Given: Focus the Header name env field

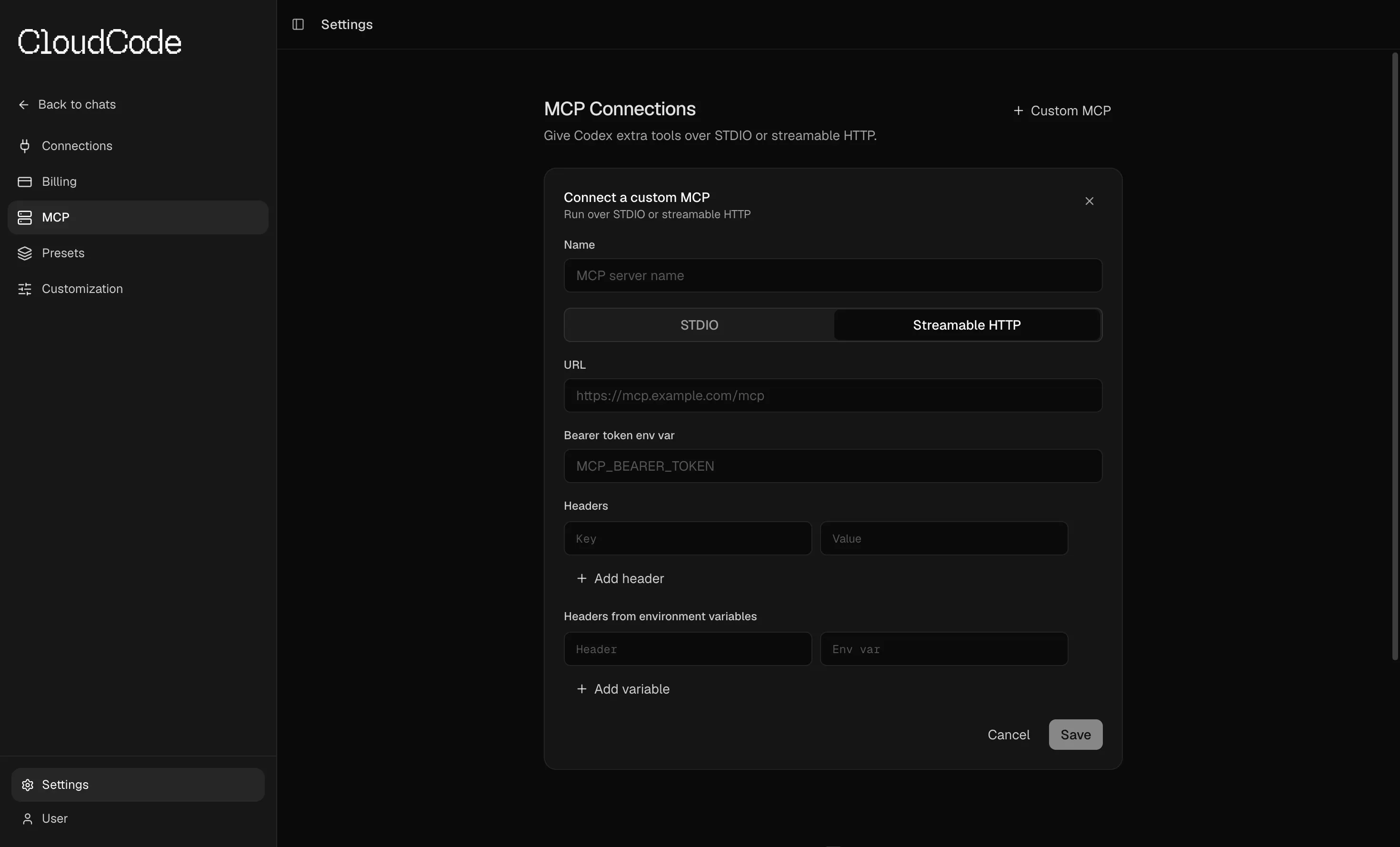Looking at the screenshot, I should [x=688, y=649].
